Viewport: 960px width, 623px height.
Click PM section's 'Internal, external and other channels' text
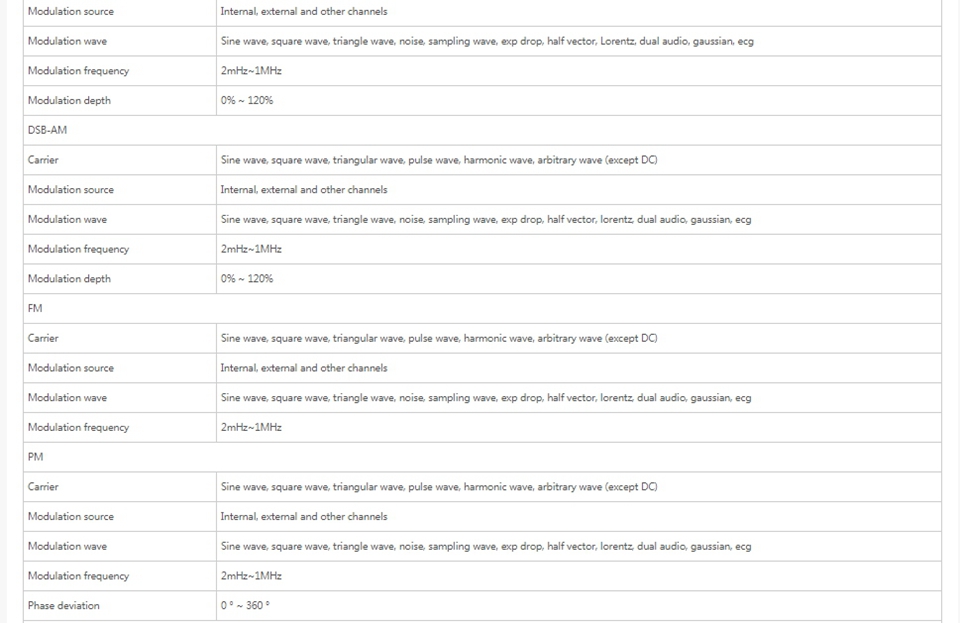304,517
